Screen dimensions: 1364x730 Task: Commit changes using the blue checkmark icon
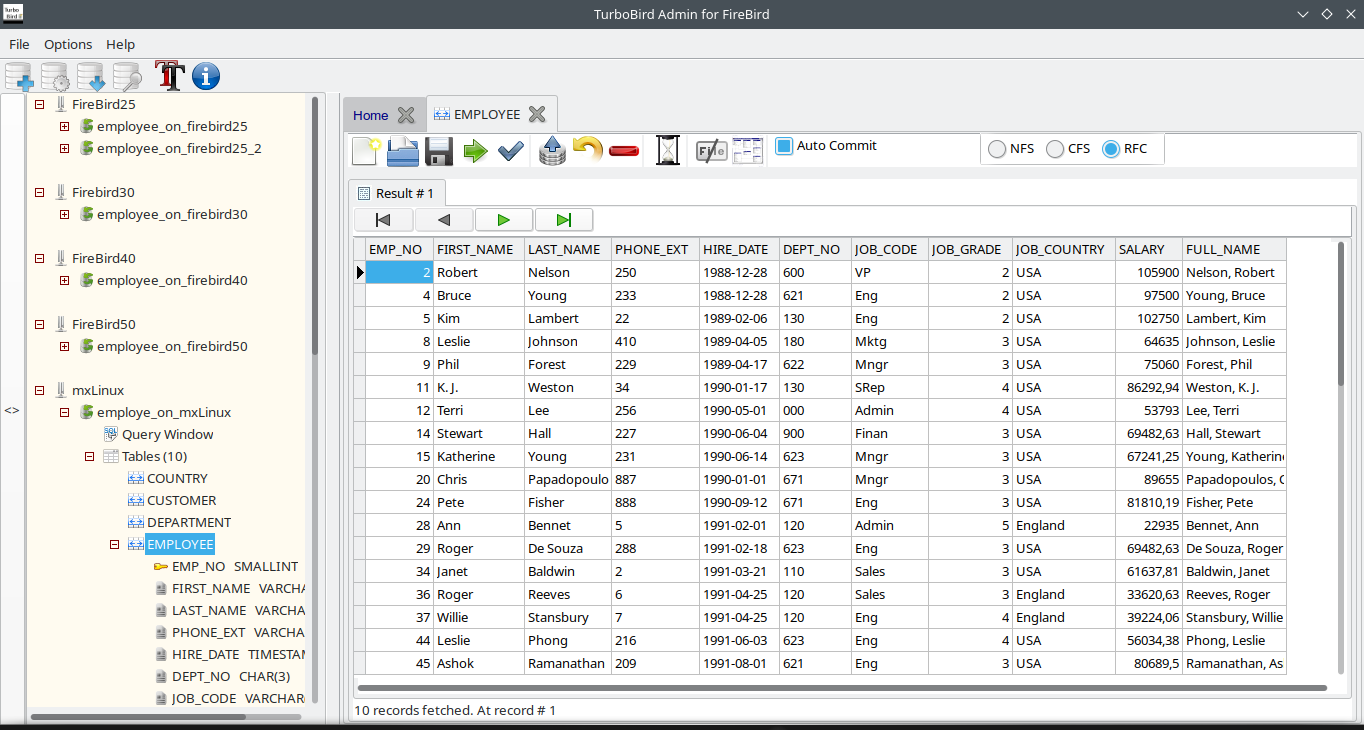click(510, 151)
